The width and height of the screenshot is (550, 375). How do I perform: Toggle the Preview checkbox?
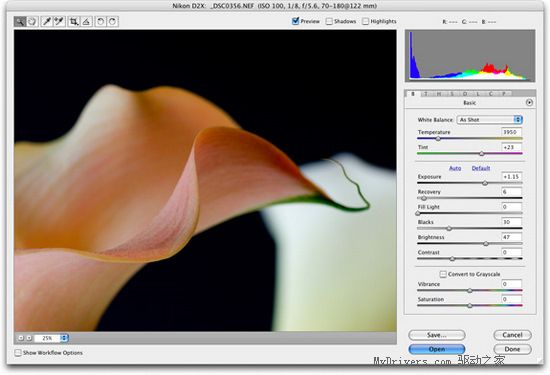[295, 21]
